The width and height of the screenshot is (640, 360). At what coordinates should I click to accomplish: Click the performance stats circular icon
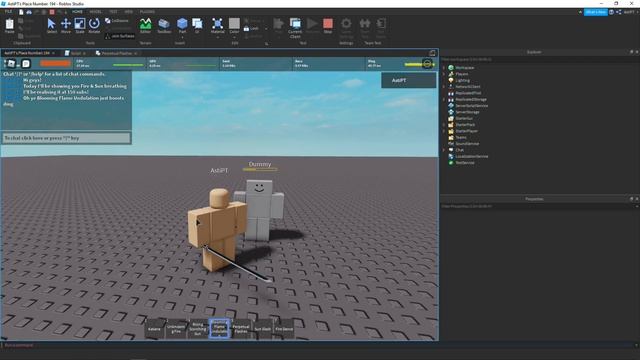pyautogui.click(x=427, y=64)
